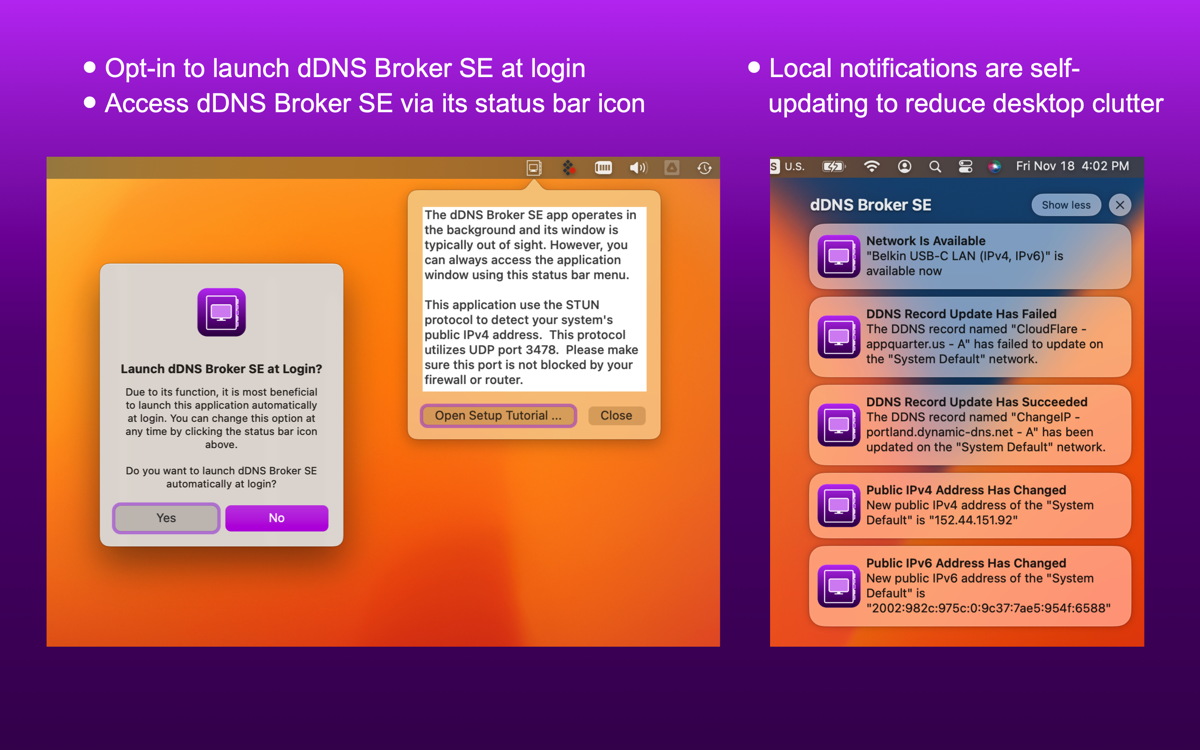This screenshot has width=1200, height=750.
Task: Click the battery charging status icon
Action: 833,167
